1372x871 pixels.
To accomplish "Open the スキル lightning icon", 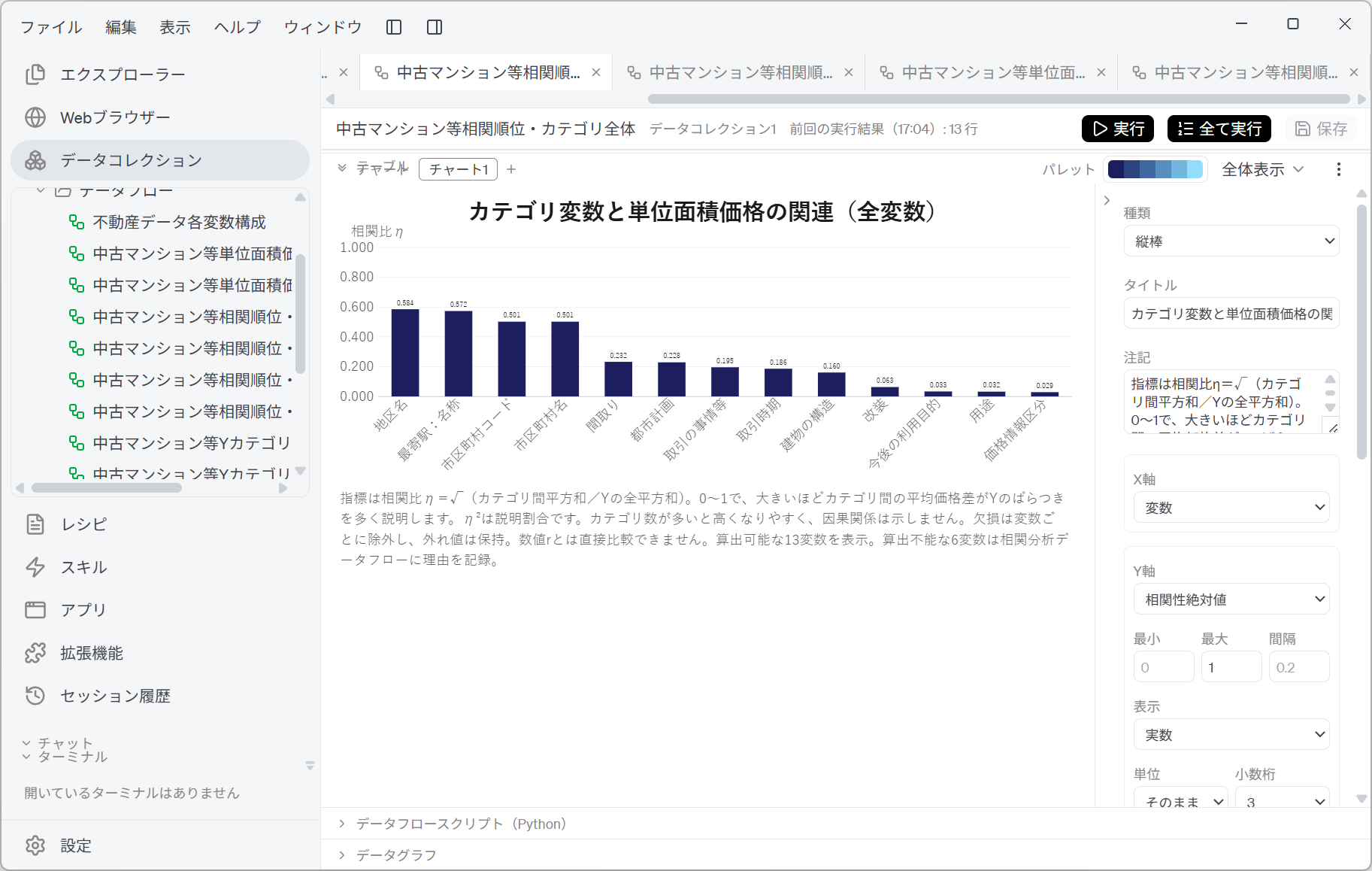I will [35, 567].
